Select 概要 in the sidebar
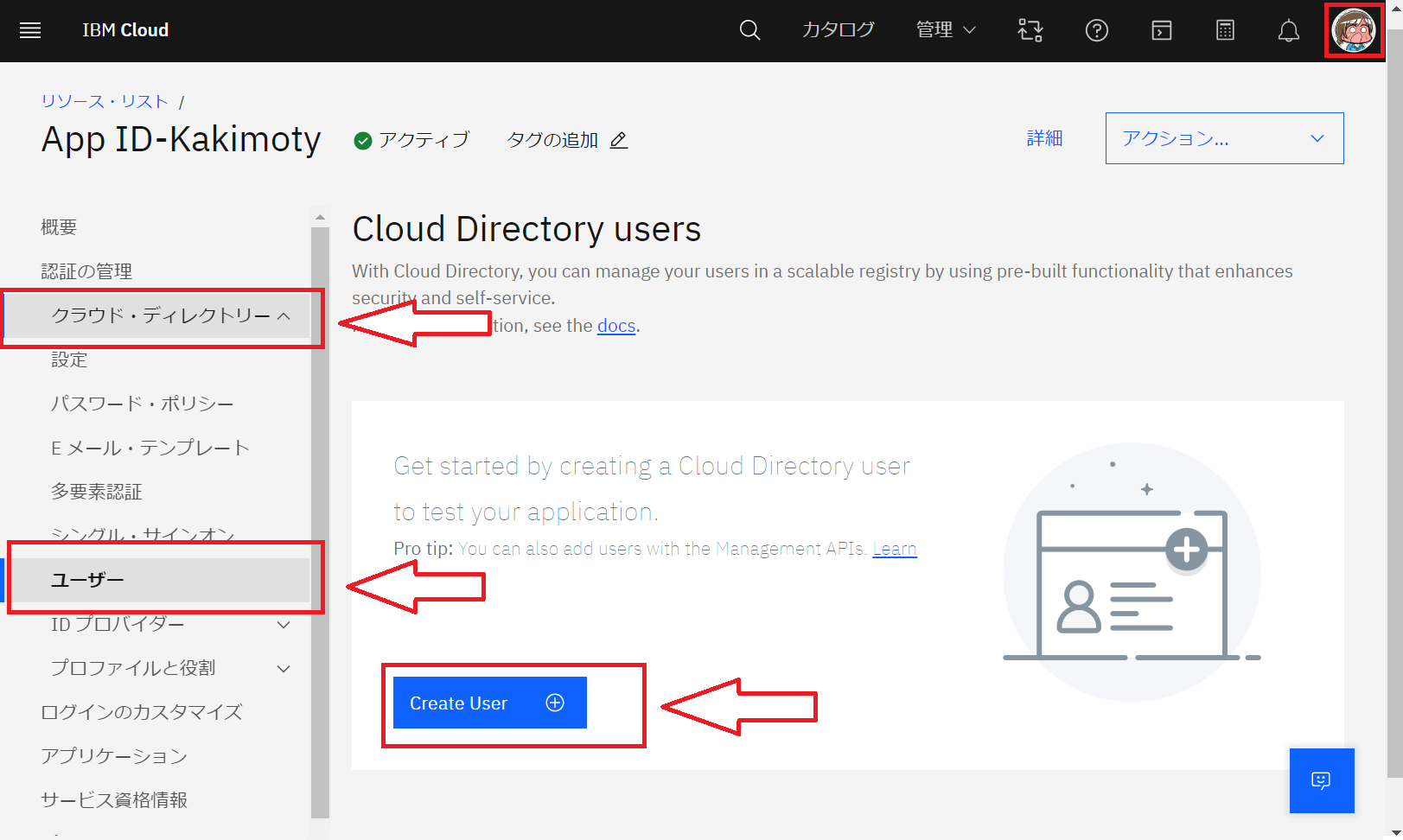Screen dimensions: 1403x840 pos(59,227)
